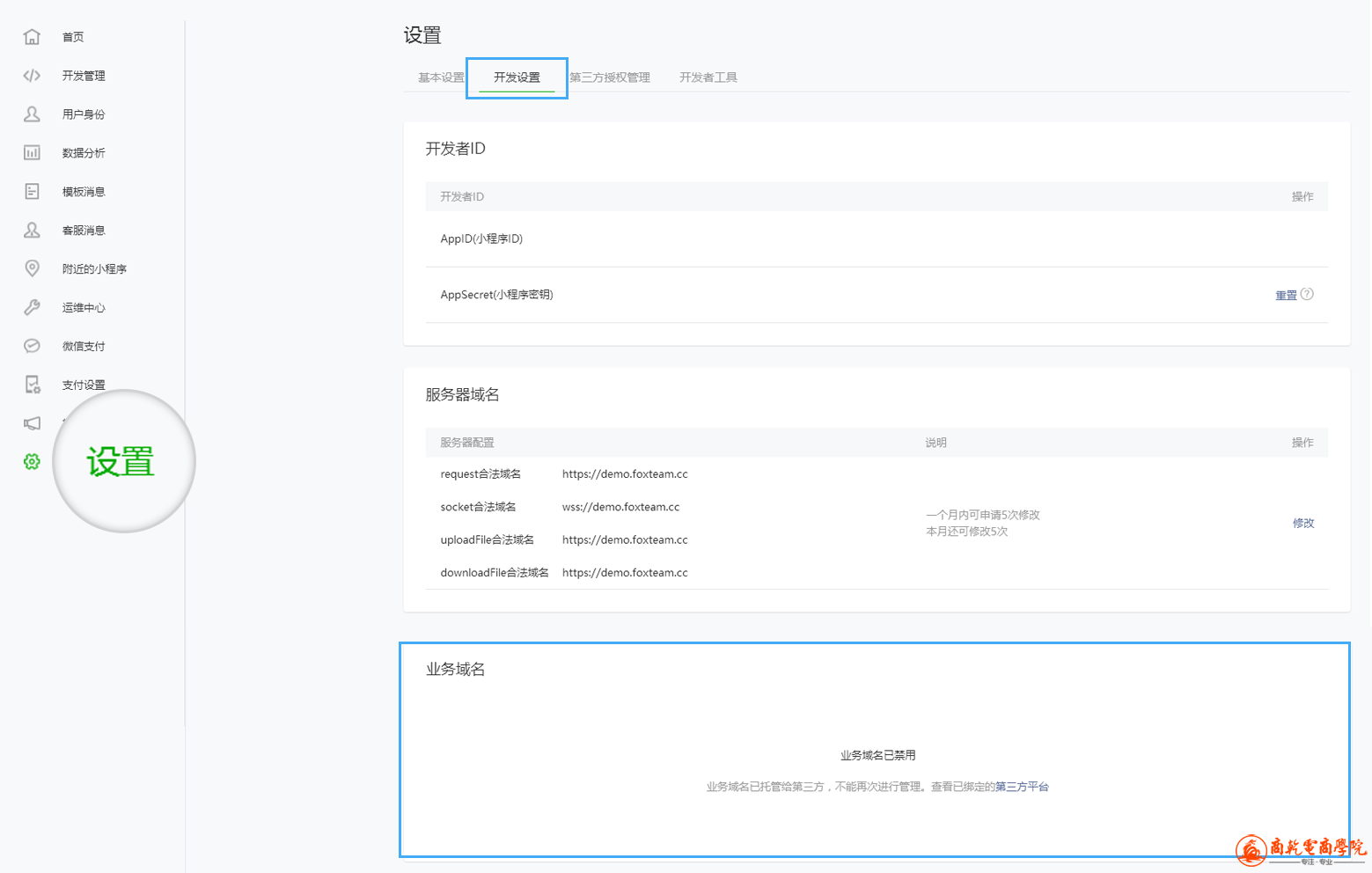
Task: Click the home icon in sidebar
Action: 32,37
